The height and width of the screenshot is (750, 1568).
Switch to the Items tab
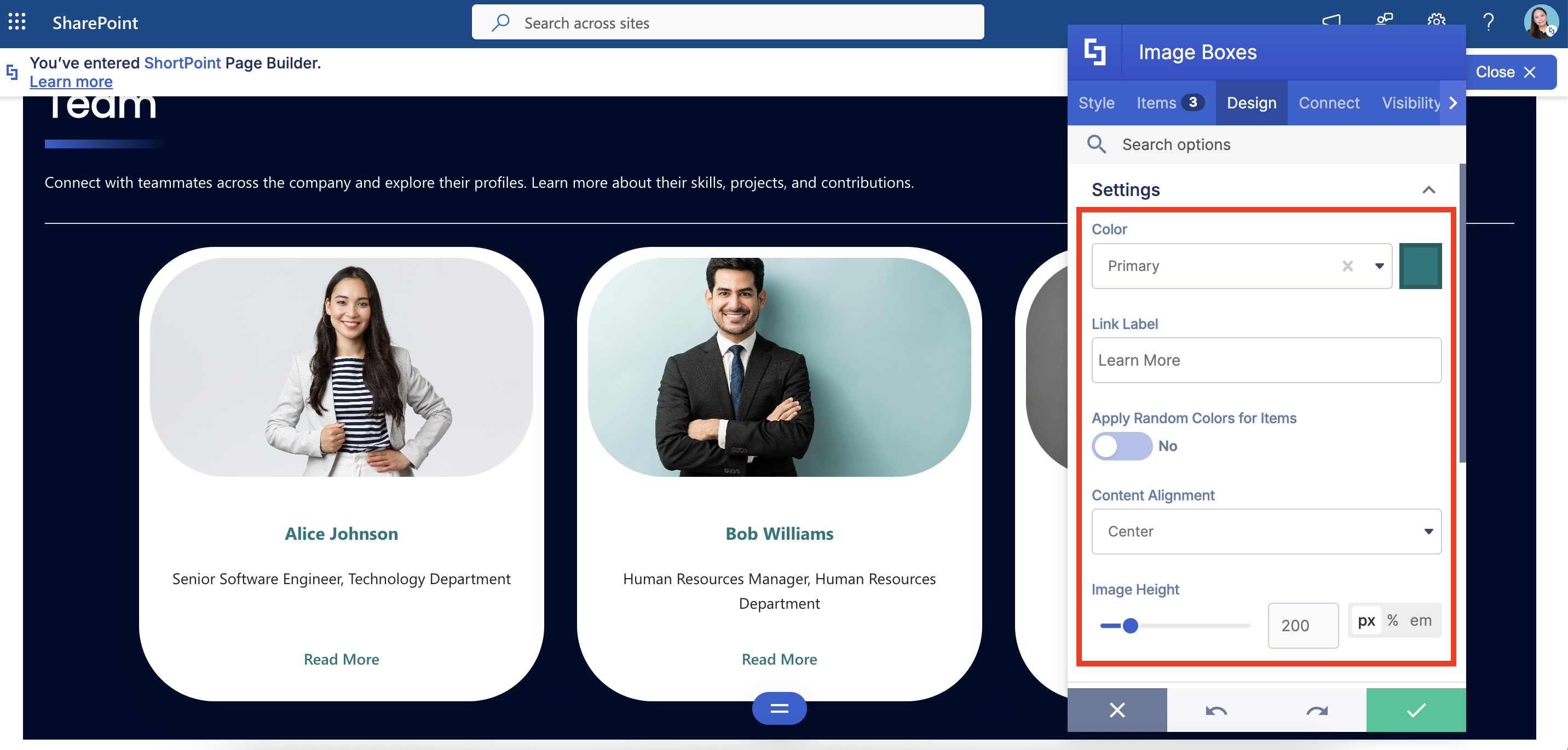1169,103
